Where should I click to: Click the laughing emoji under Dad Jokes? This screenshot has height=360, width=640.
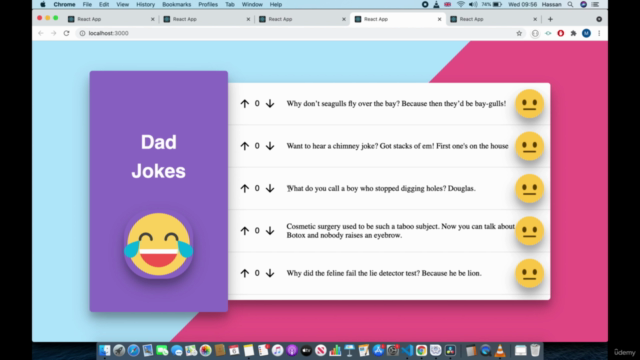click(x=158, y=245)
